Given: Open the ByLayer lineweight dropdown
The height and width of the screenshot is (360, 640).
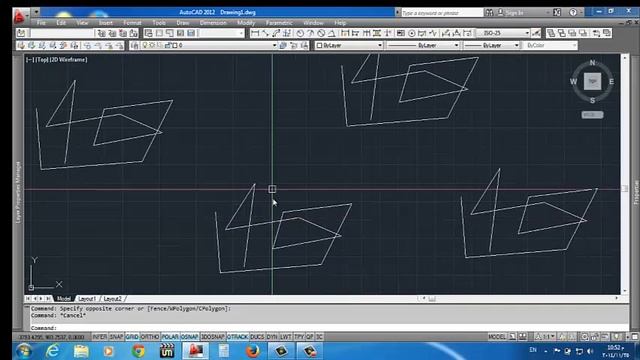Looking at the screenshot, I should coord(516,45).
